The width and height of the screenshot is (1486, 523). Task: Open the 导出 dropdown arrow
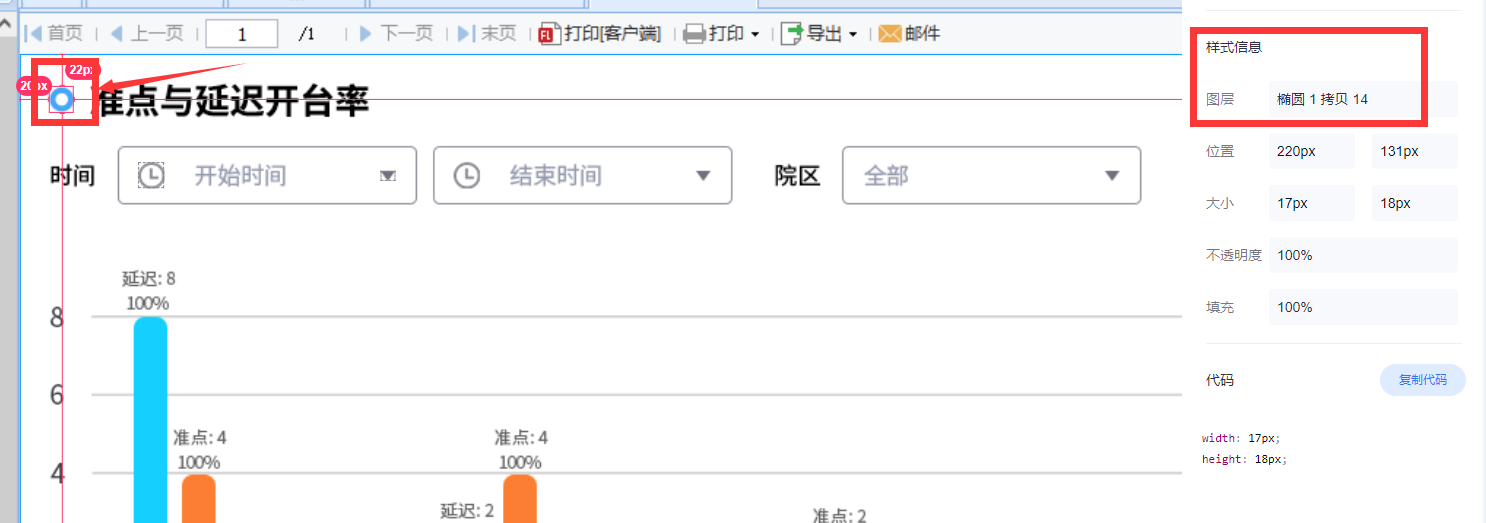[853, 35]
